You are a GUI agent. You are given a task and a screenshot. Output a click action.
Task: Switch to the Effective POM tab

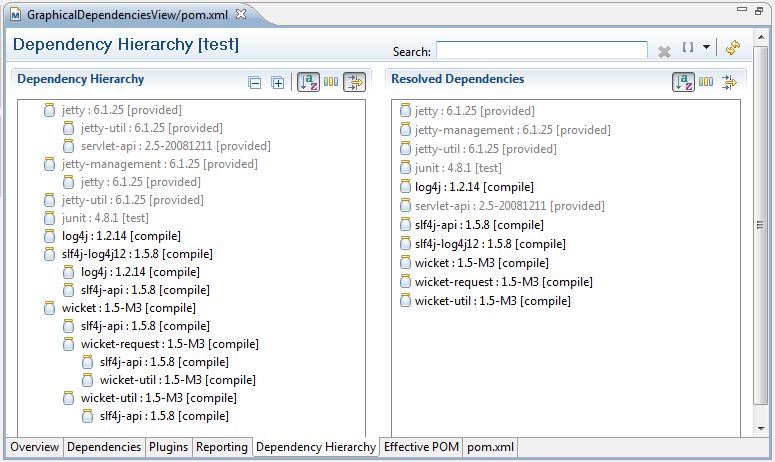421,448
